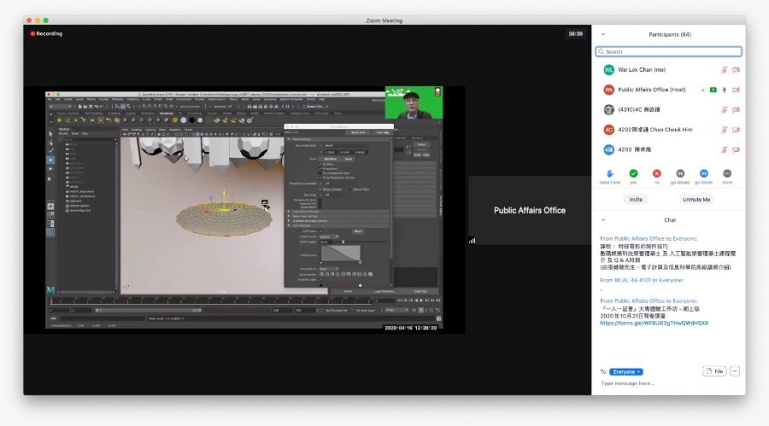Screen dimensions: 769x426
Task: Click the red Recording indicator
Action: tap(46, 34)
